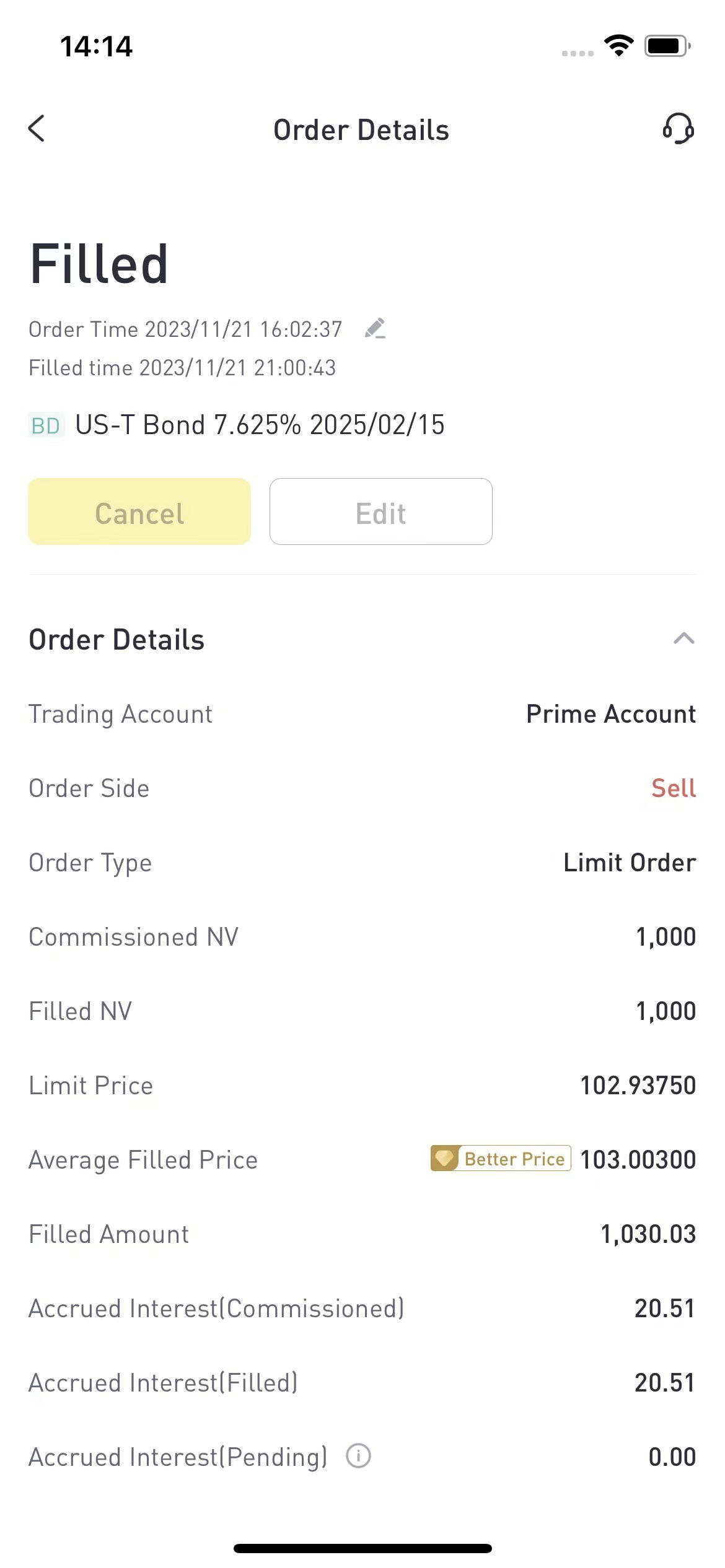Open customer support headset icon
This screenshot has width=725, height=1568.
678,128
